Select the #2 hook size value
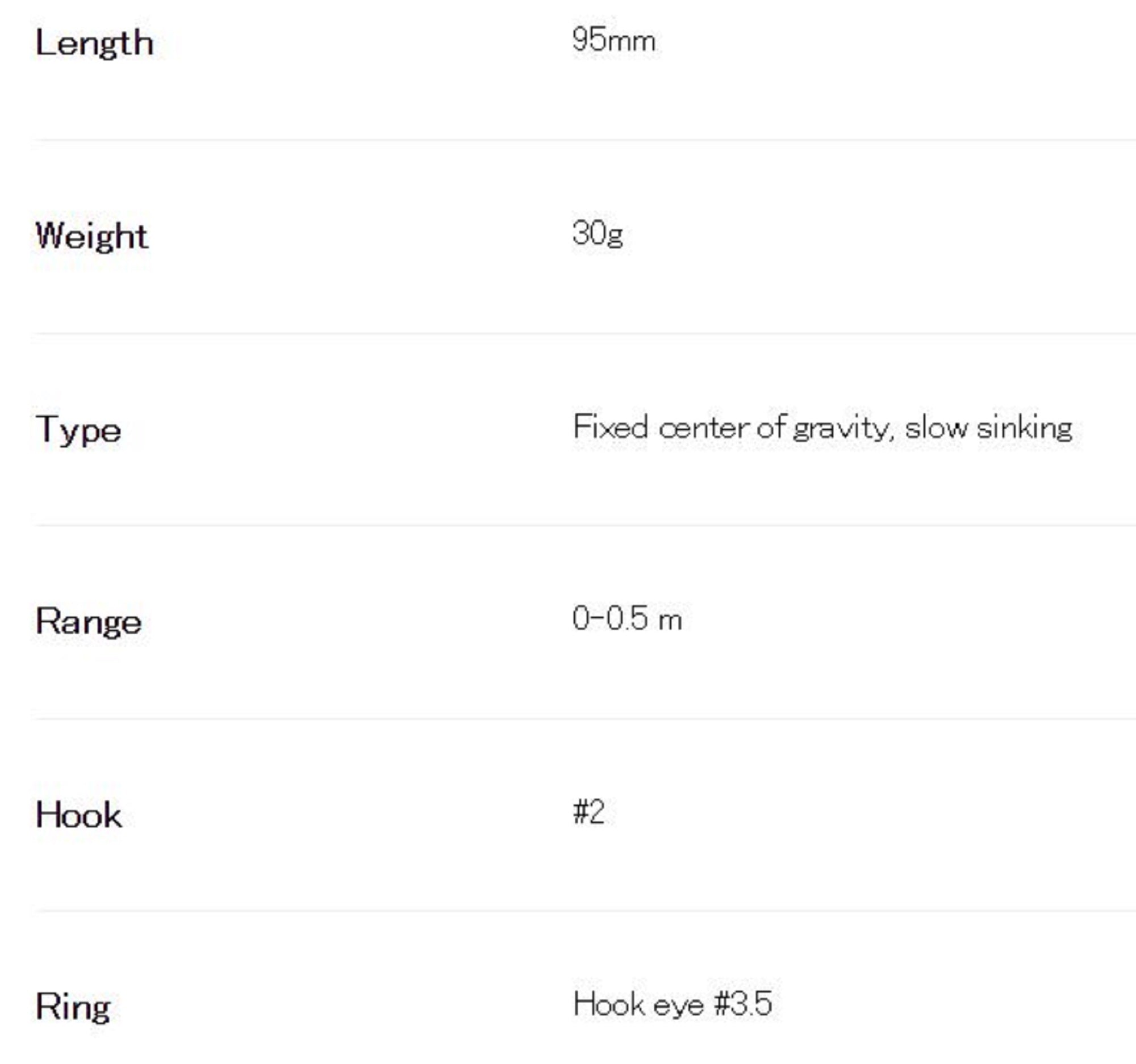The height and width of the screenshot is (1064, 1136). 588,811
